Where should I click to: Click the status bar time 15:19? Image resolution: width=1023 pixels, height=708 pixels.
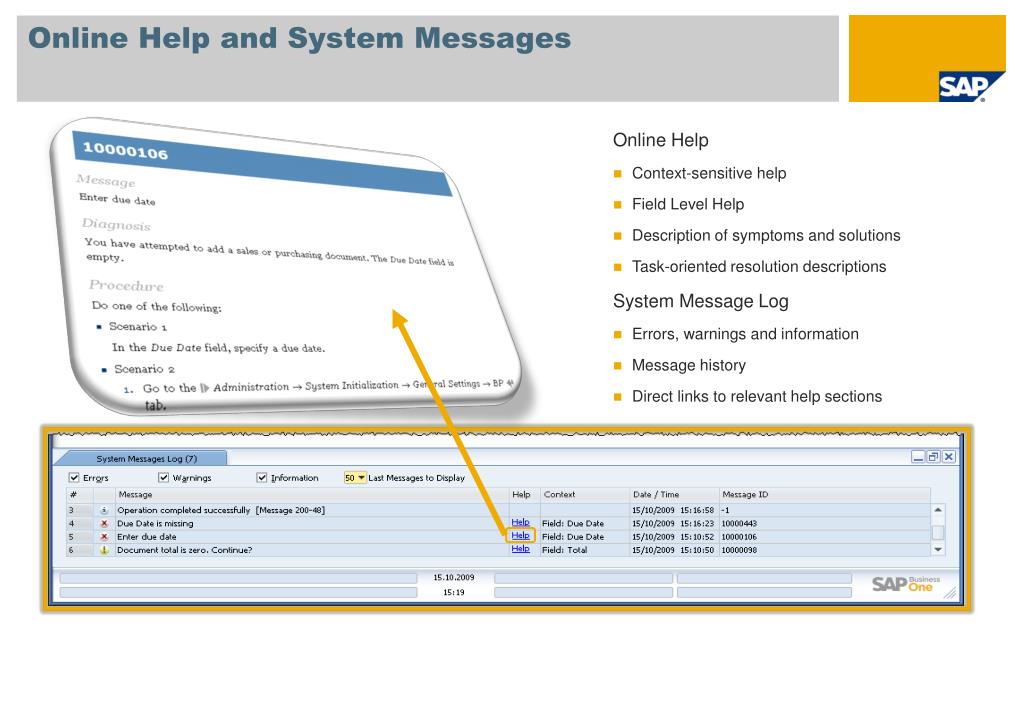point(454,593)
